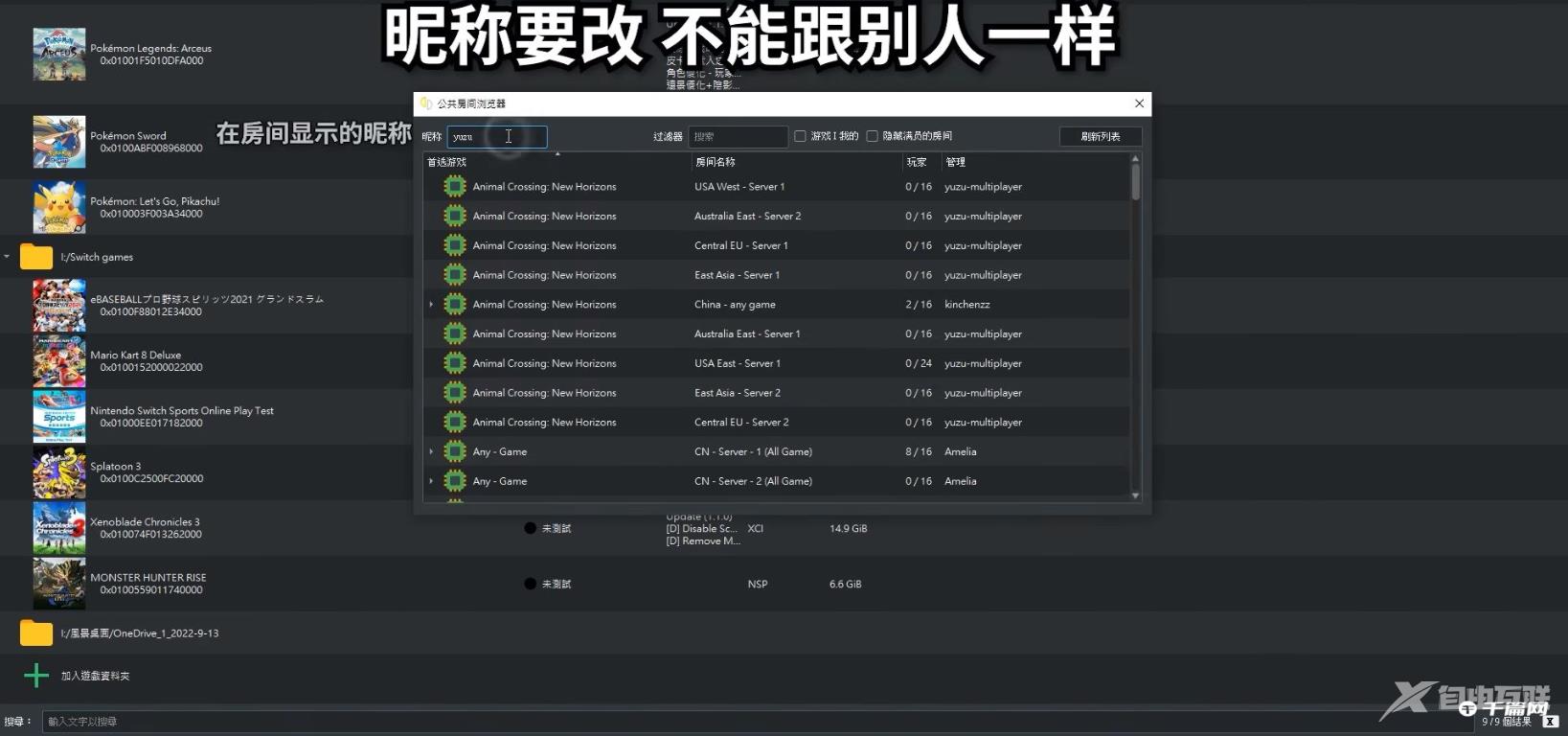
Task: Click the 昵称 nickname input field
Action: point(497,136)
